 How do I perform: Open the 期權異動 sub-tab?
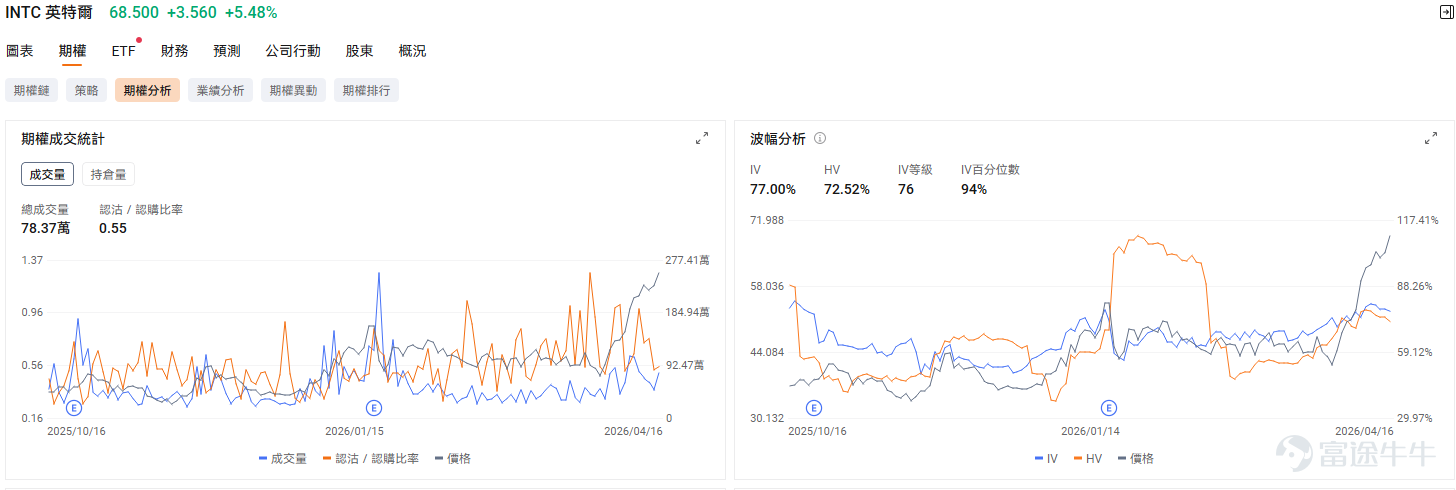tap(294, 90)
